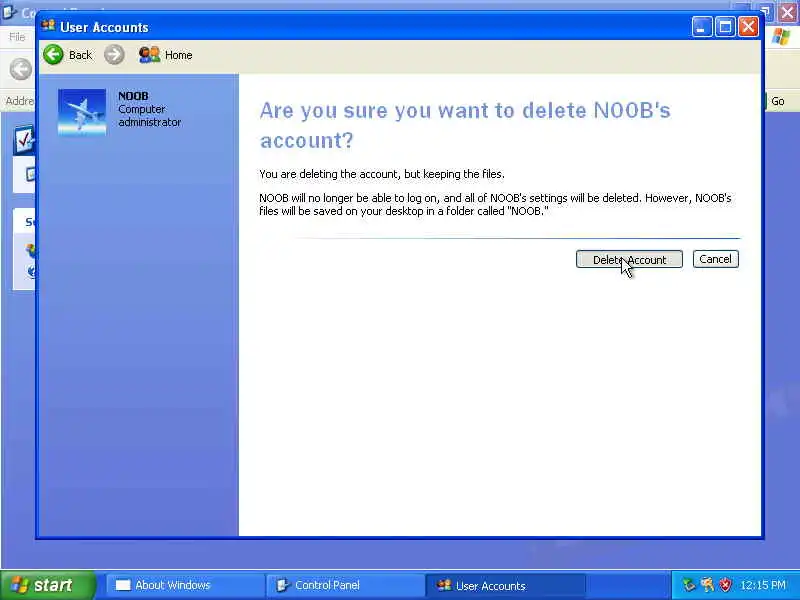Image resolution: width=800 pixels, height=600 pixels.
Task: Maximize the User Accounts window
Action: pos(725,27)
